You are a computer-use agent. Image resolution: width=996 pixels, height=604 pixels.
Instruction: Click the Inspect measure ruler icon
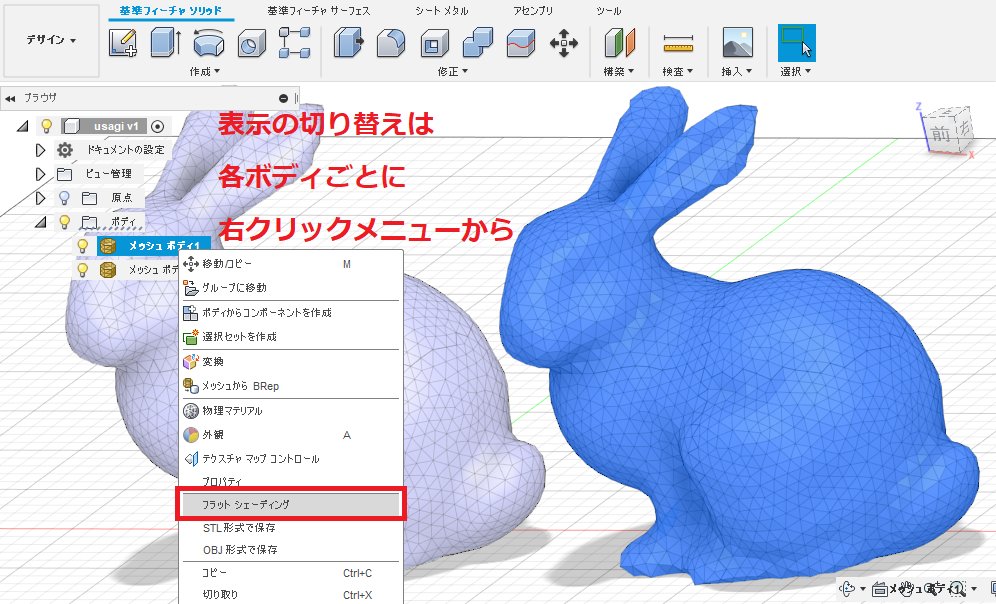tap(678, 43)
